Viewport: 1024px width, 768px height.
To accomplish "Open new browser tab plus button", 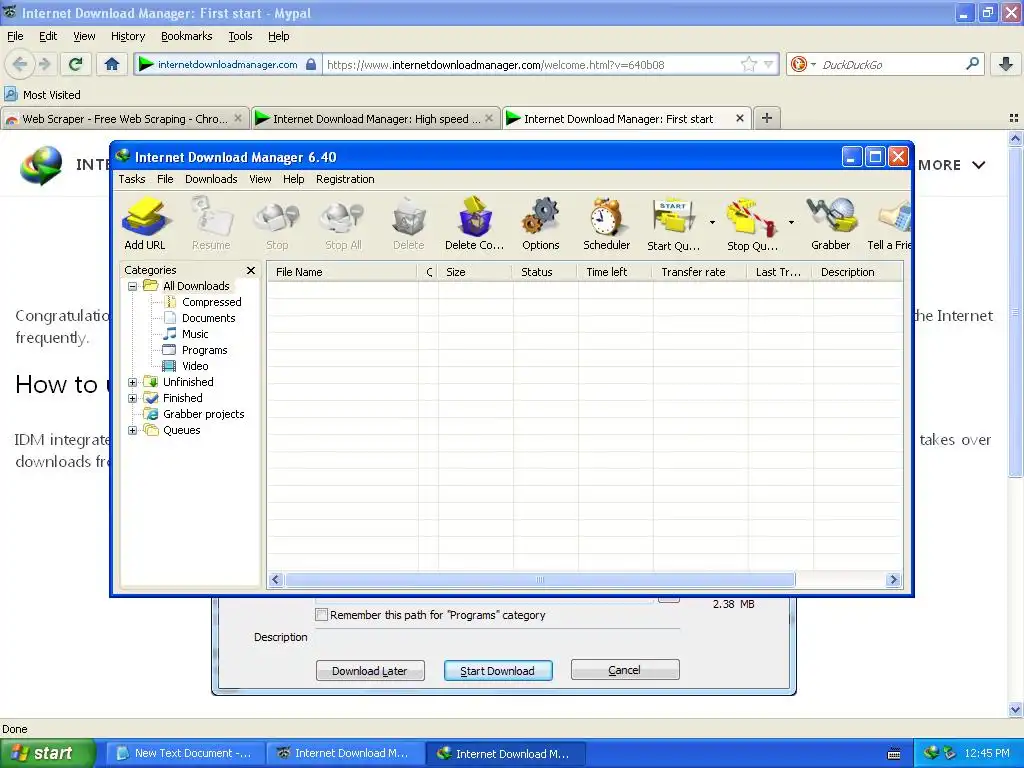I will tap(767, 118).
